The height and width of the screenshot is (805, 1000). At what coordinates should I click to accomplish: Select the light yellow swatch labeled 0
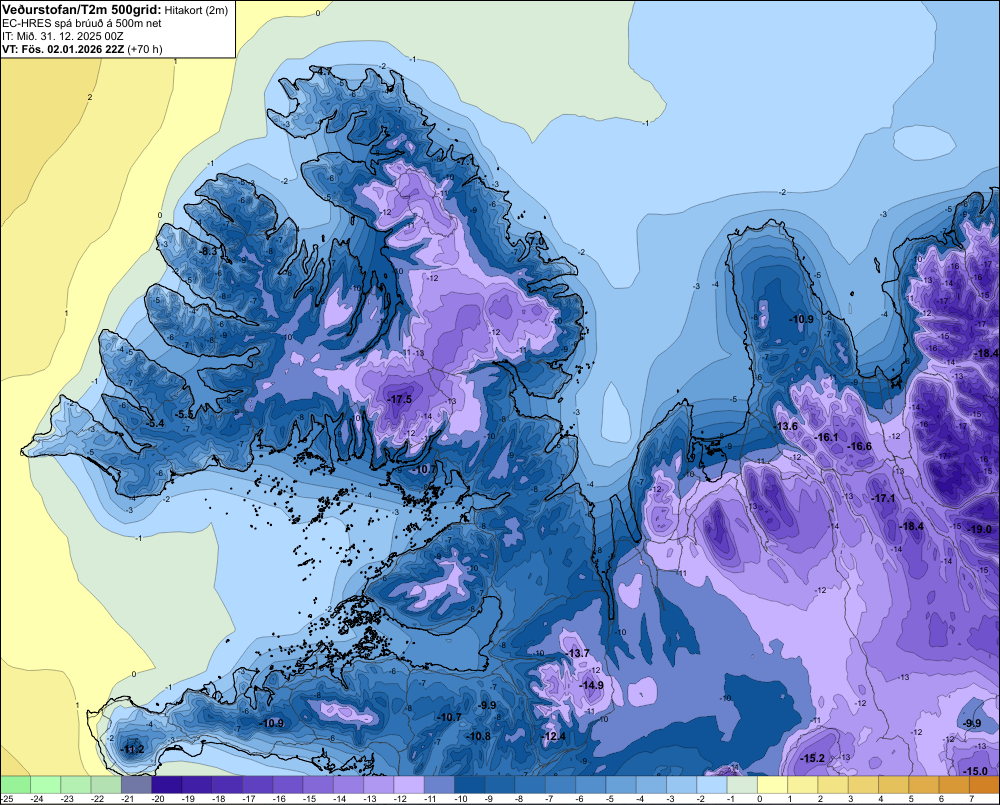pyautogui.click(x=773, y=784)
